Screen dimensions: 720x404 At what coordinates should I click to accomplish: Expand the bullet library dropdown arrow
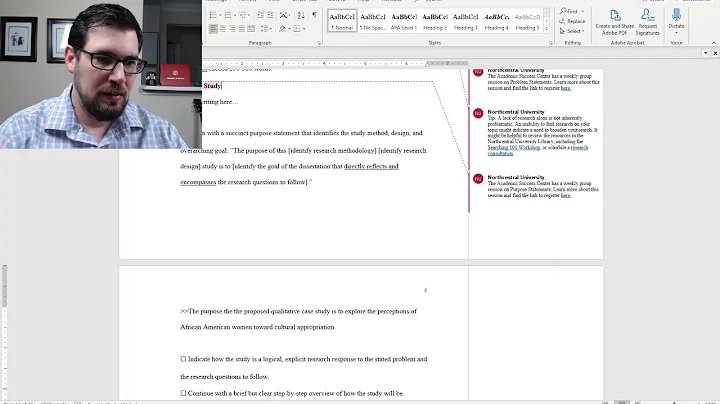220,15
